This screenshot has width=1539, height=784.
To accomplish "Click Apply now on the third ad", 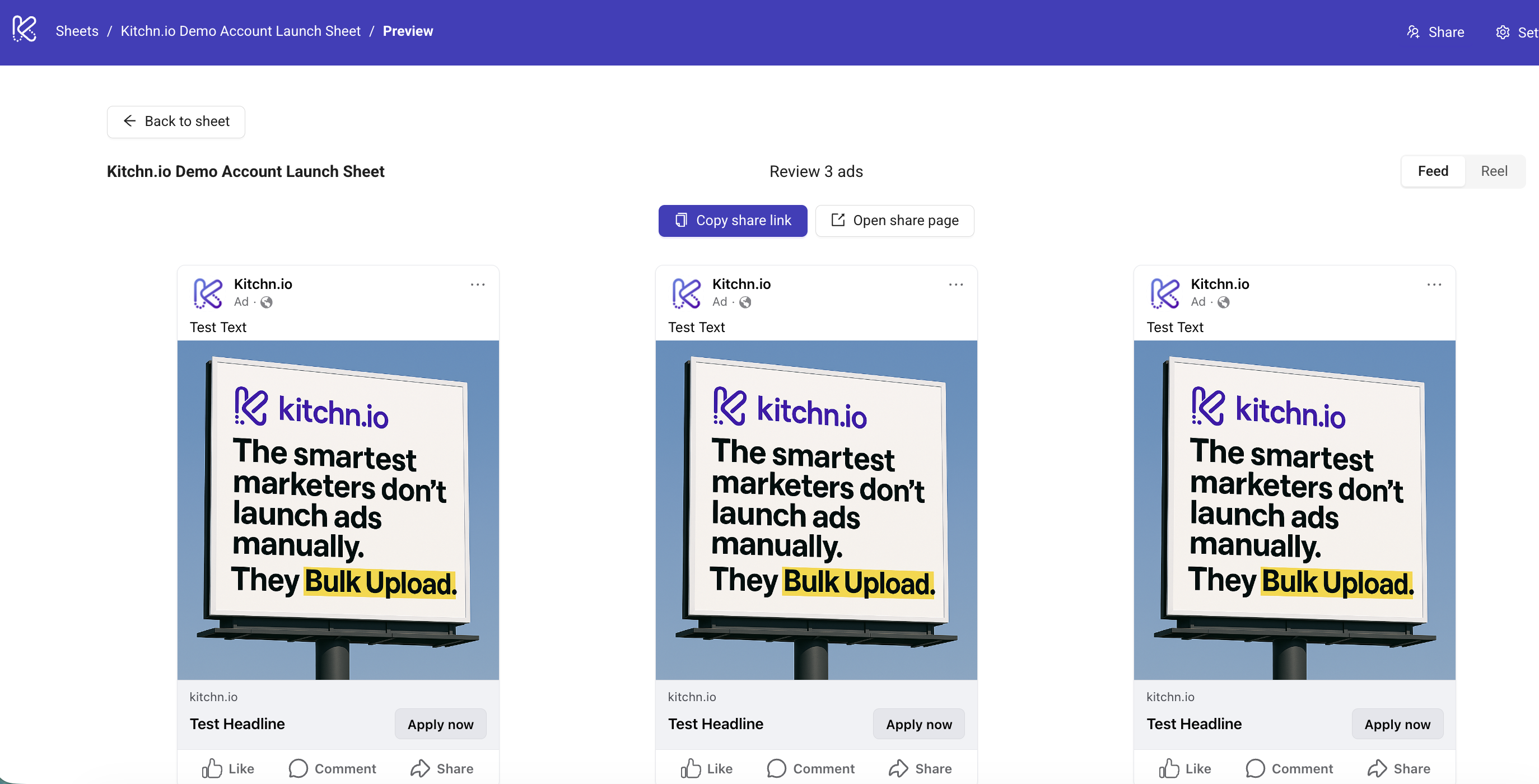I will tap(1397, 724).
